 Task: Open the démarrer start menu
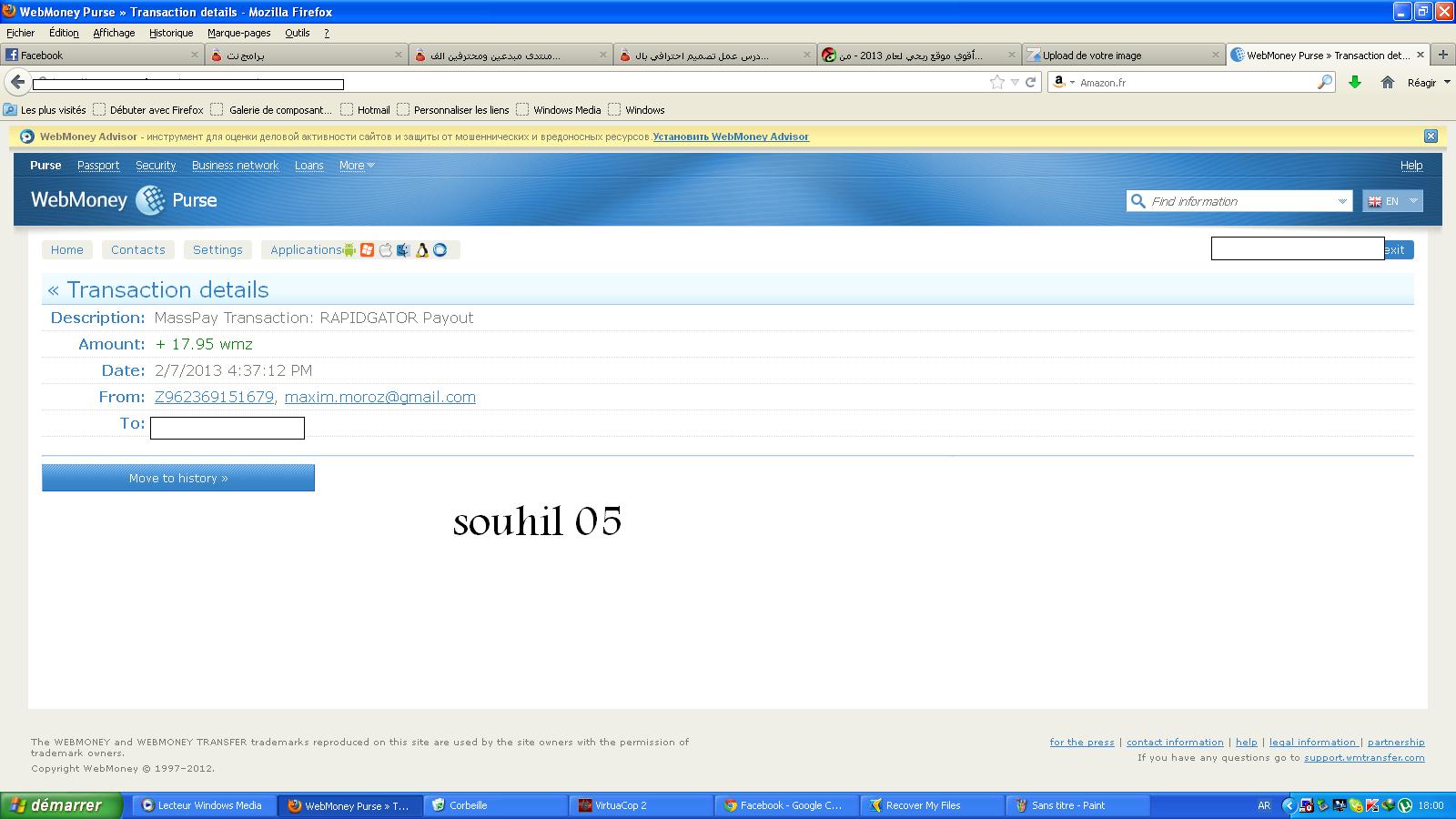61,805
